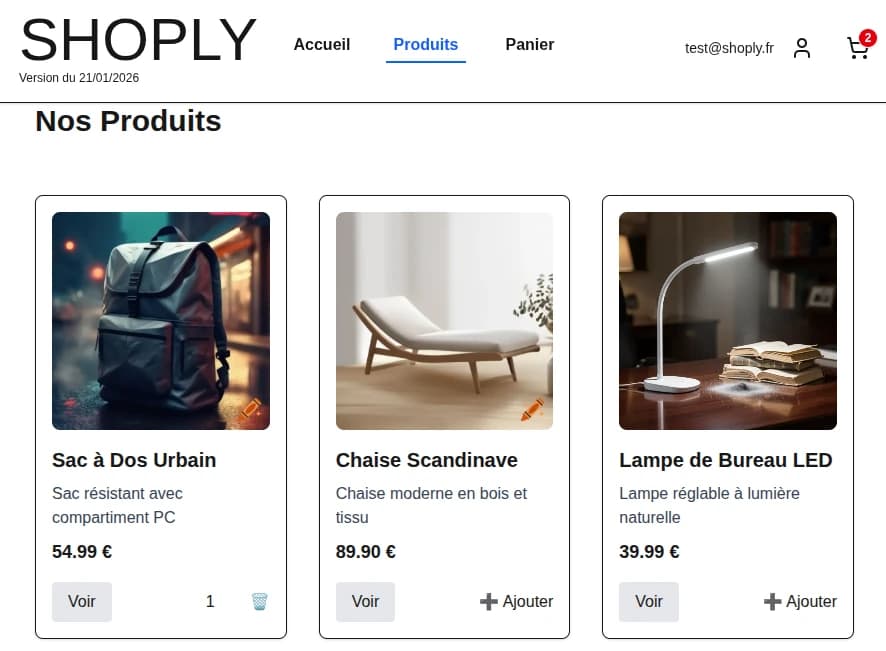
Task: Click the test@shoply.fr account email
Action: click(x=729, y=48)
